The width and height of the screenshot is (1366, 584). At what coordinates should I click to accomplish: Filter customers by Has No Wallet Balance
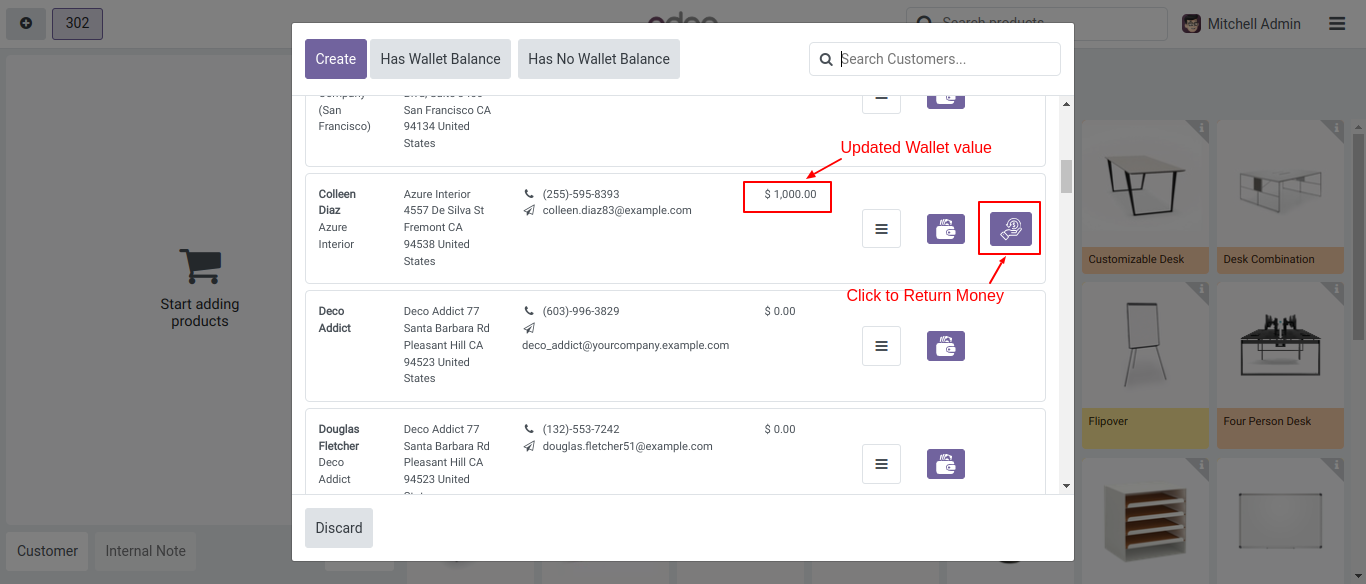[x=599, y=59]
